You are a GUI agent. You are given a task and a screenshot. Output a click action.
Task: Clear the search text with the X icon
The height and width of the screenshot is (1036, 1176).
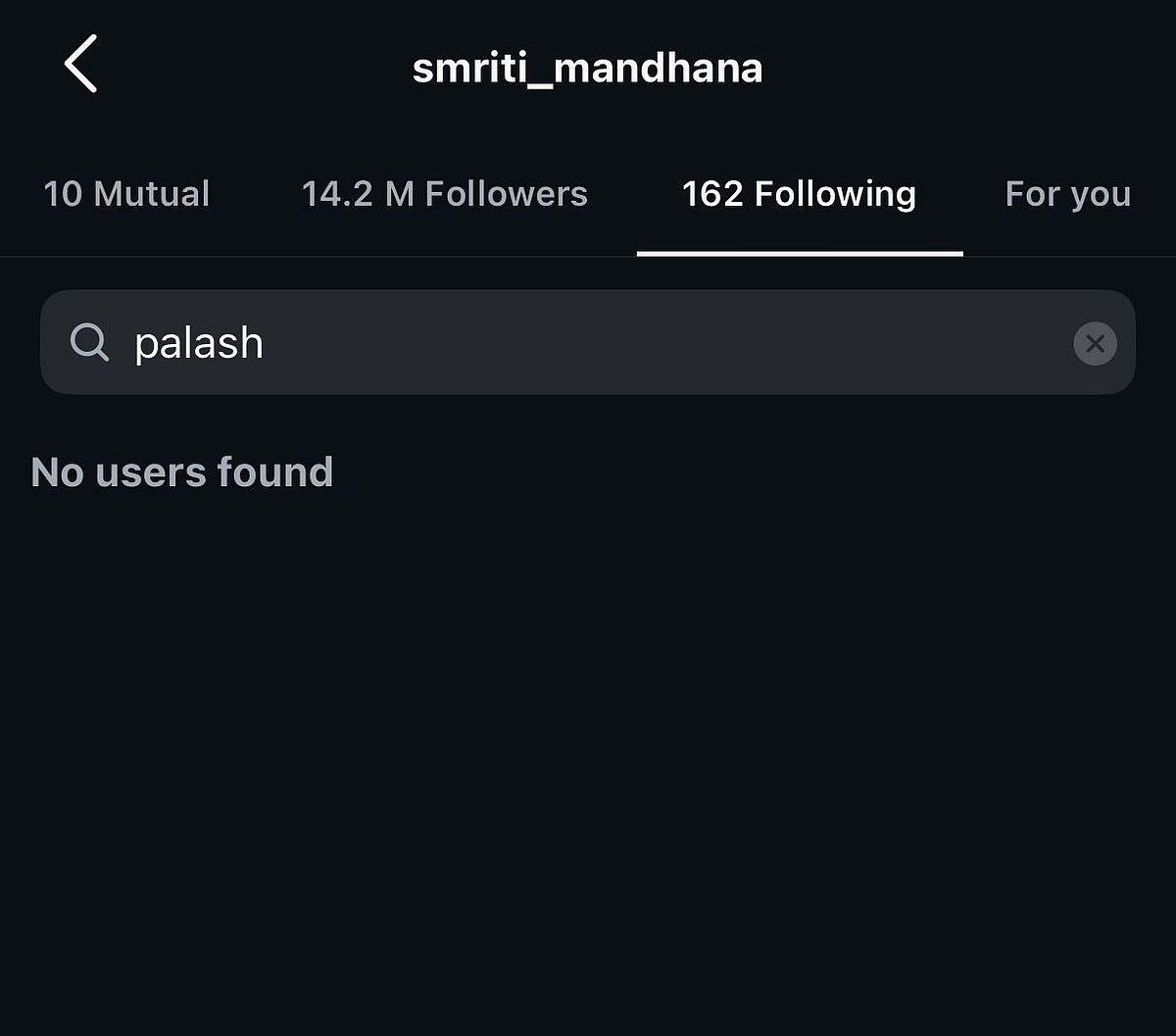[1095, 343]
